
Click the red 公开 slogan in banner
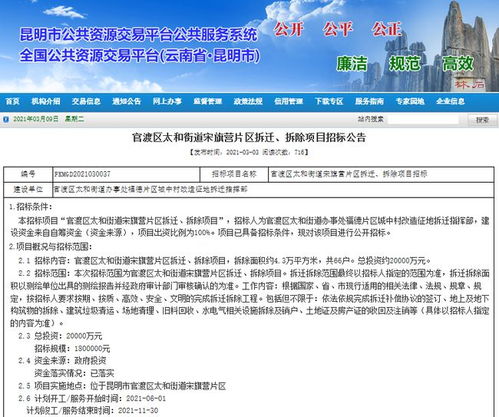tap(289, 29)
